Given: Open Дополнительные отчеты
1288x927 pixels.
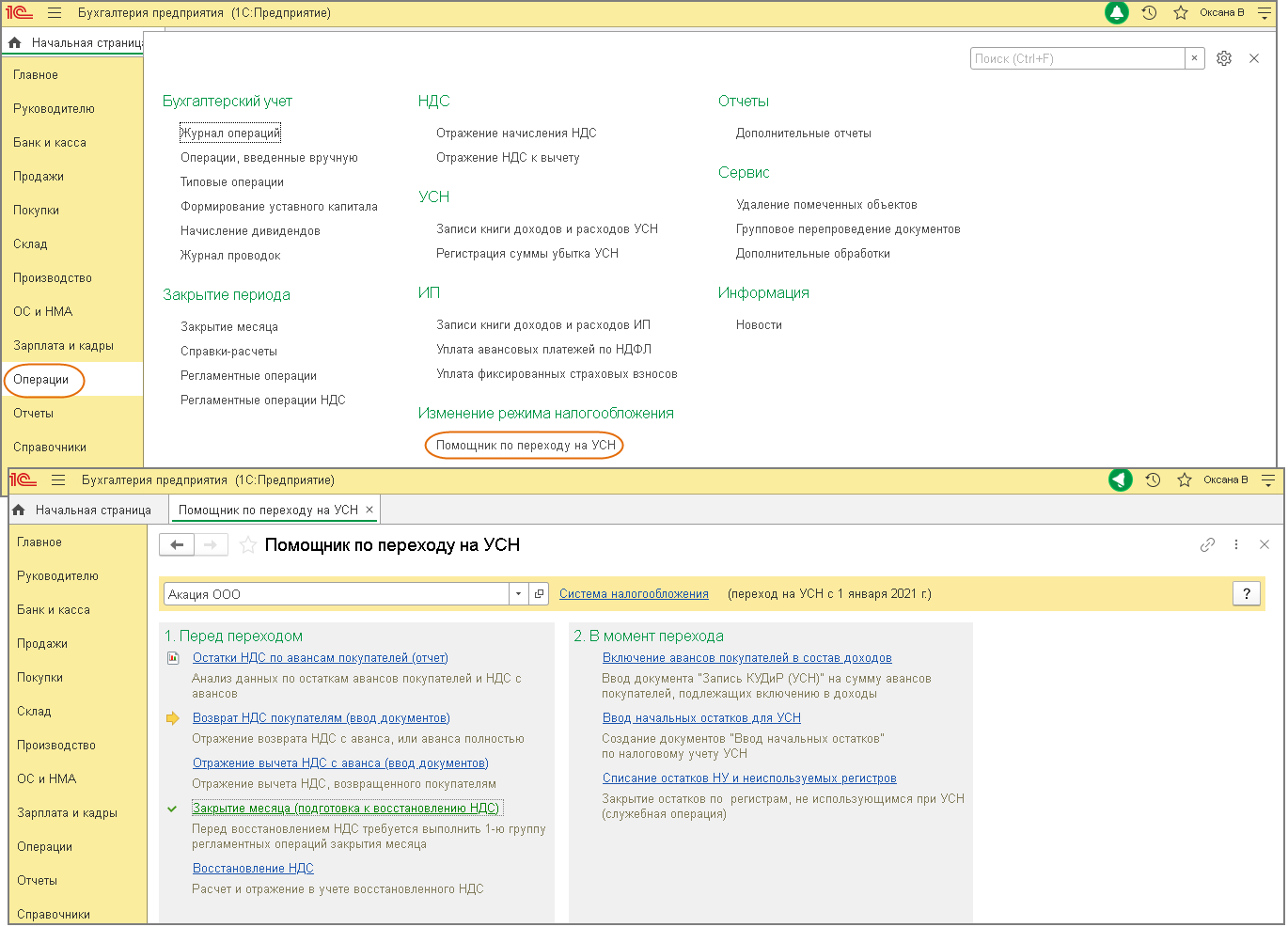Looking at the screenshot, I should (x=804, y=134).
